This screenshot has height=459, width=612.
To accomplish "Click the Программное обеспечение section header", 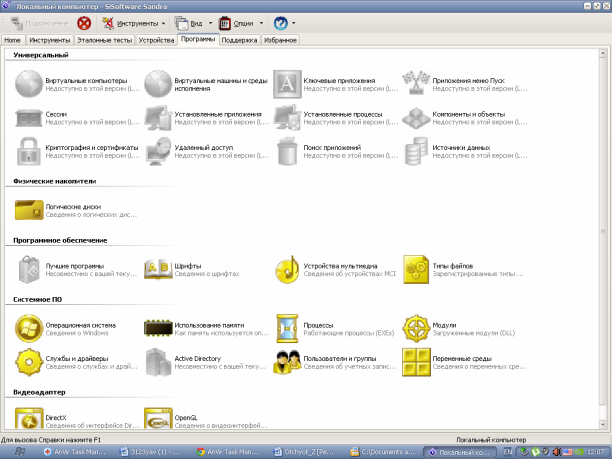I will [60, 240].
